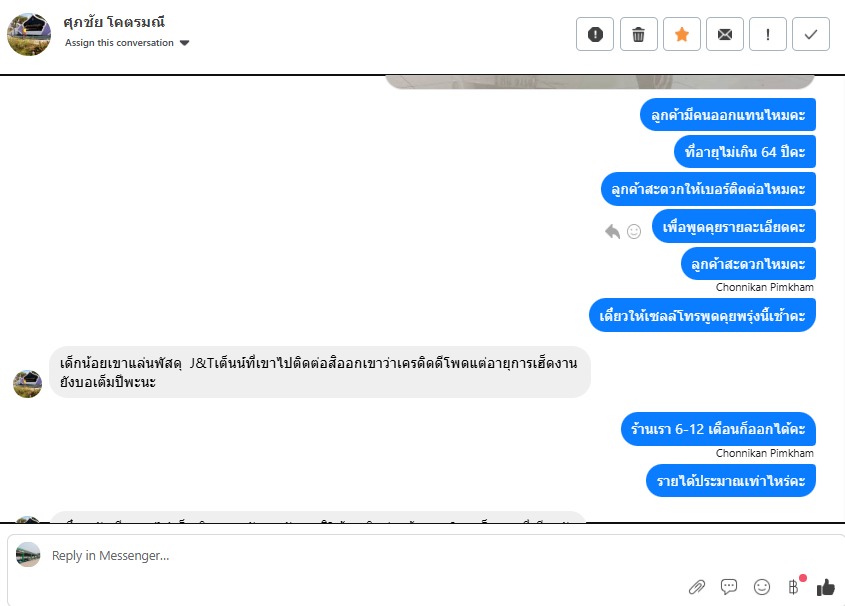The image size is (845, 606).
Task: React to message with the smiley icon
Action: 634,232
